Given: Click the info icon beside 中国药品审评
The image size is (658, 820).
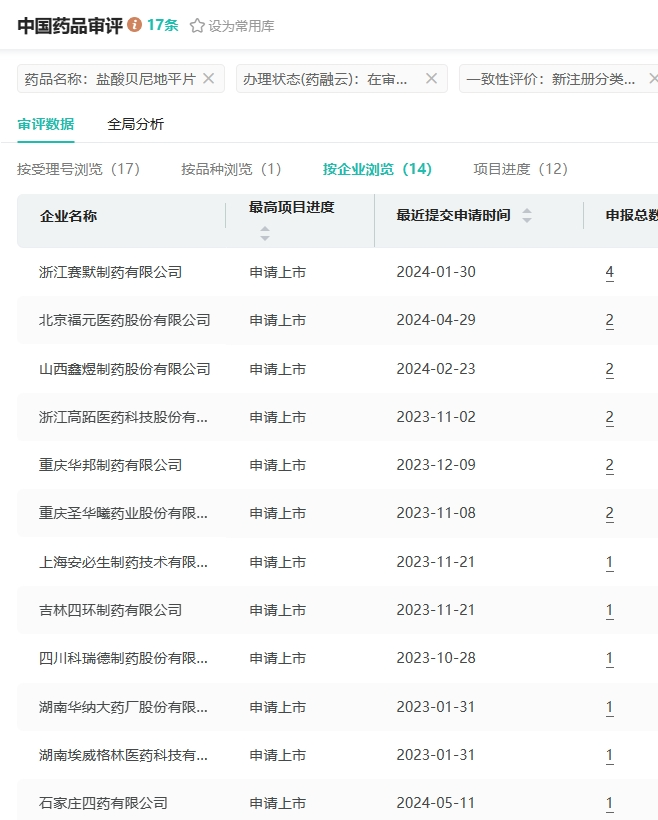Looking at the screenshot, I should pyautogui.click(x=135, y=25).
